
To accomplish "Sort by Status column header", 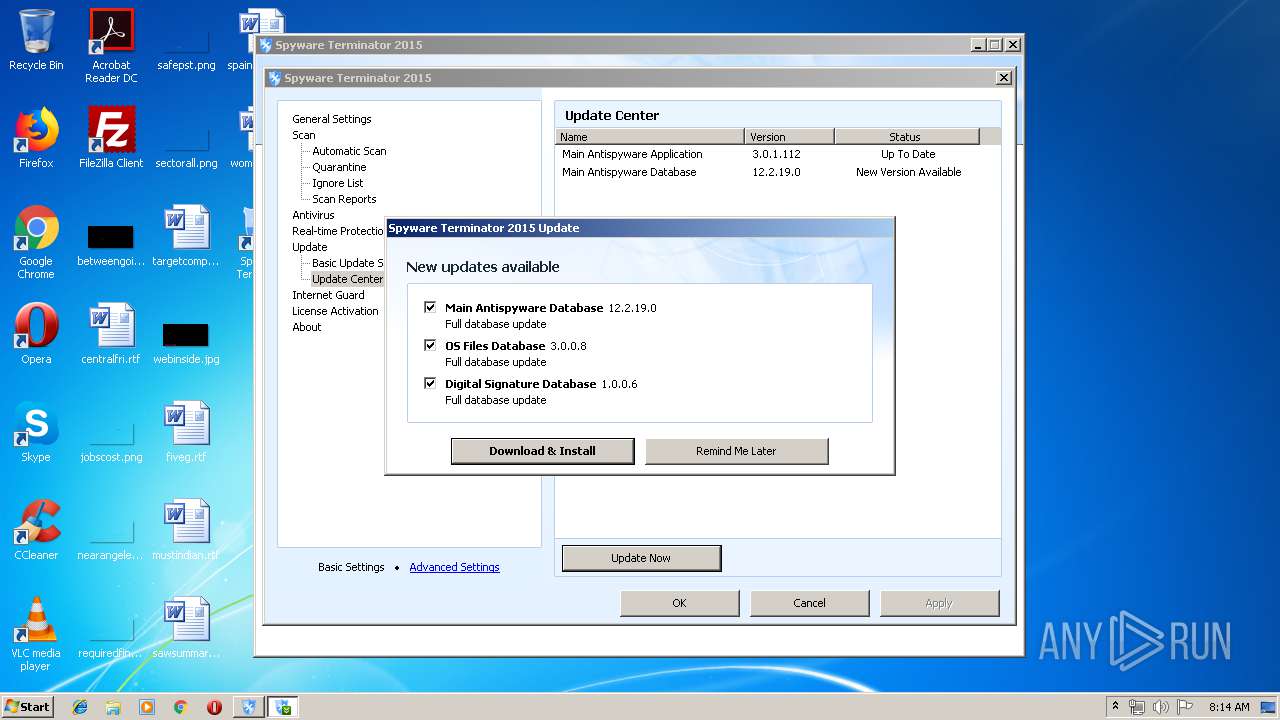I will (907, 137).
